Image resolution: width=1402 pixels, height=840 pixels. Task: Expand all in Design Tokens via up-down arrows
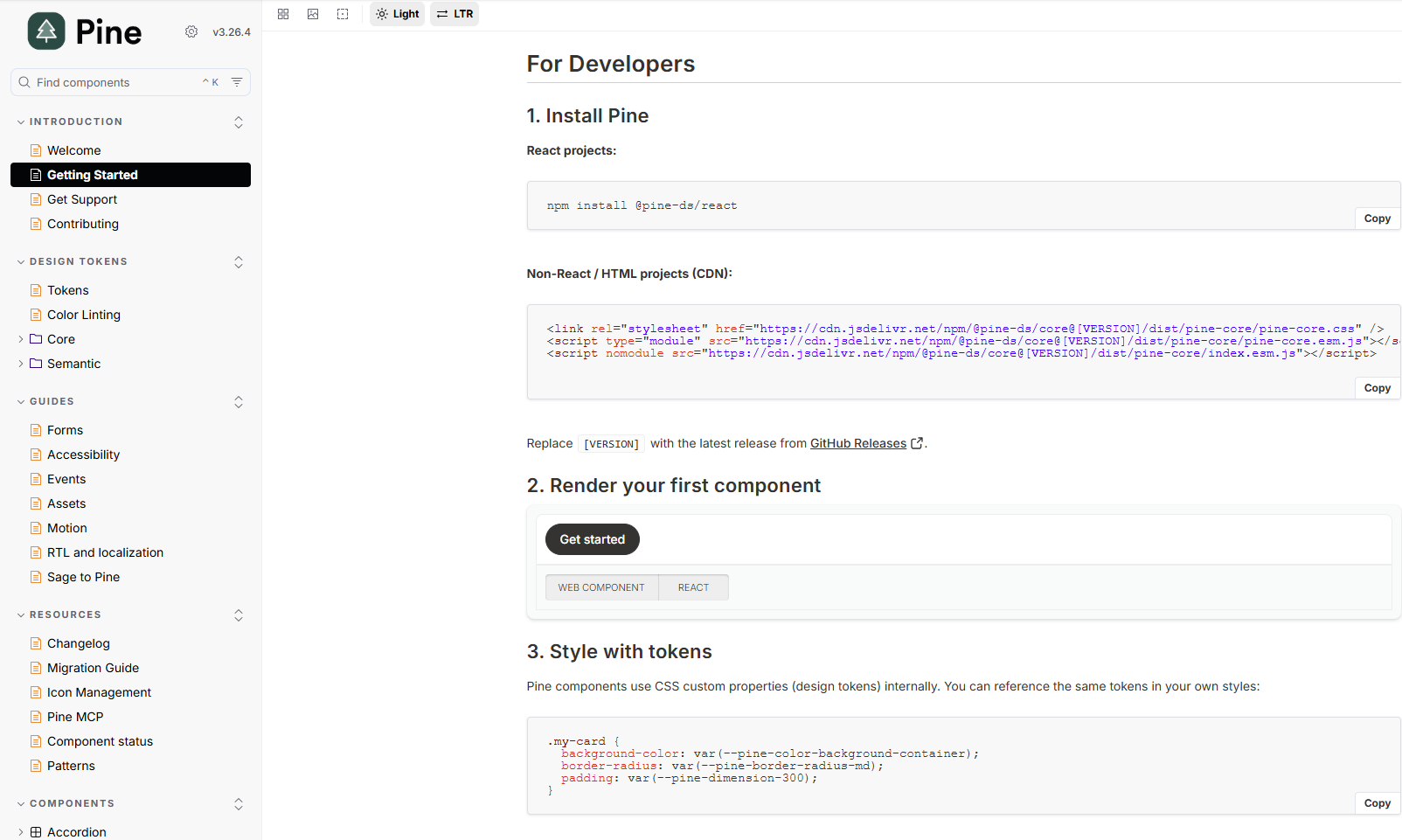coord(239,262)
